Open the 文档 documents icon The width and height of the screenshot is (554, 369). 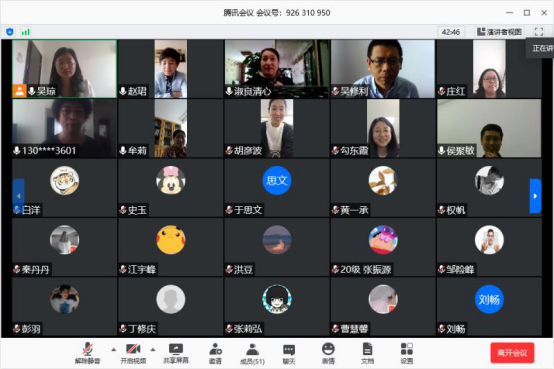[367, 353]
